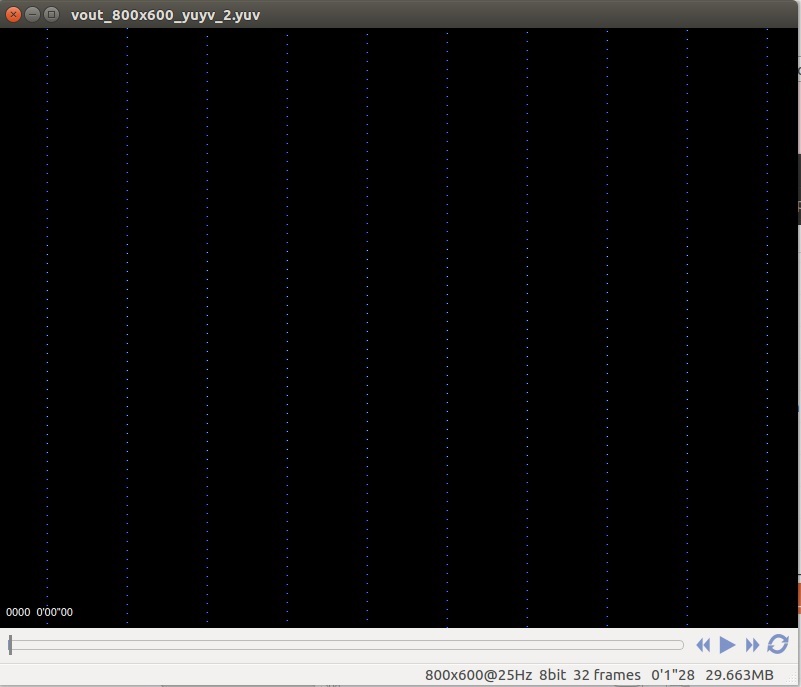Click the window title vout_800x600_yuyv_2.yuv

coord(166,15)
